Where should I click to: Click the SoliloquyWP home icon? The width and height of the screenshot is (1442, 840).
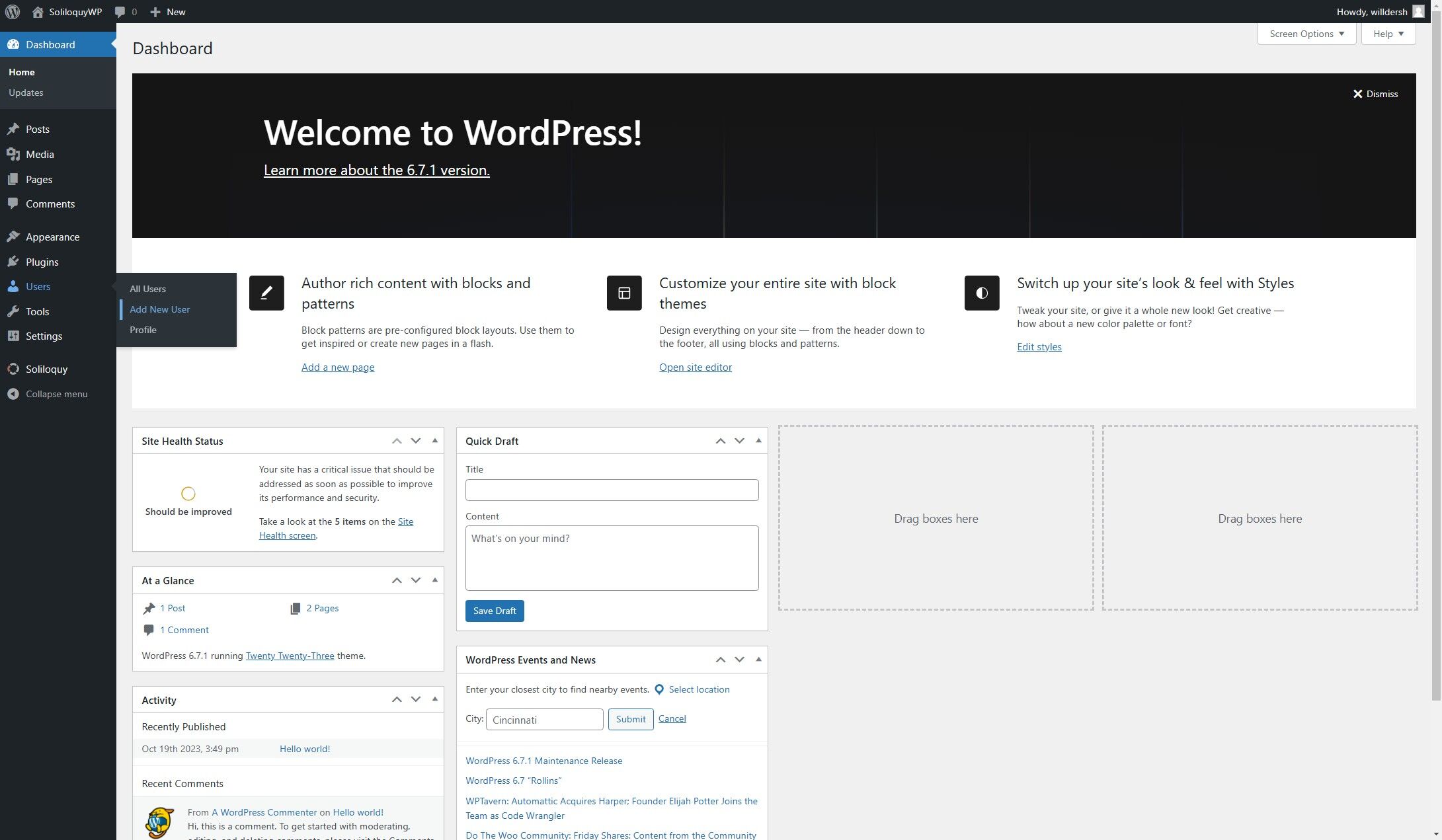pos(38,12)
